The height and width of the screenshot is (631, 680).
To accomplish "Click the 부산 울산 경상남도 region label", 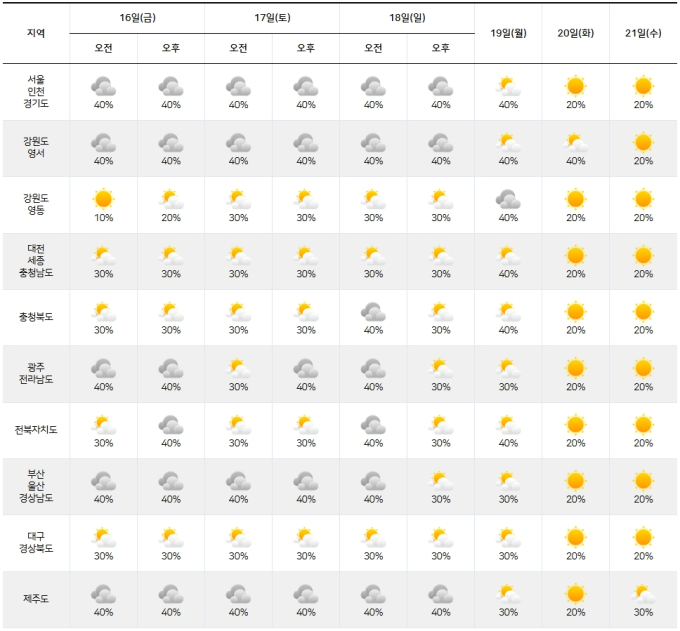I will 36,486.
